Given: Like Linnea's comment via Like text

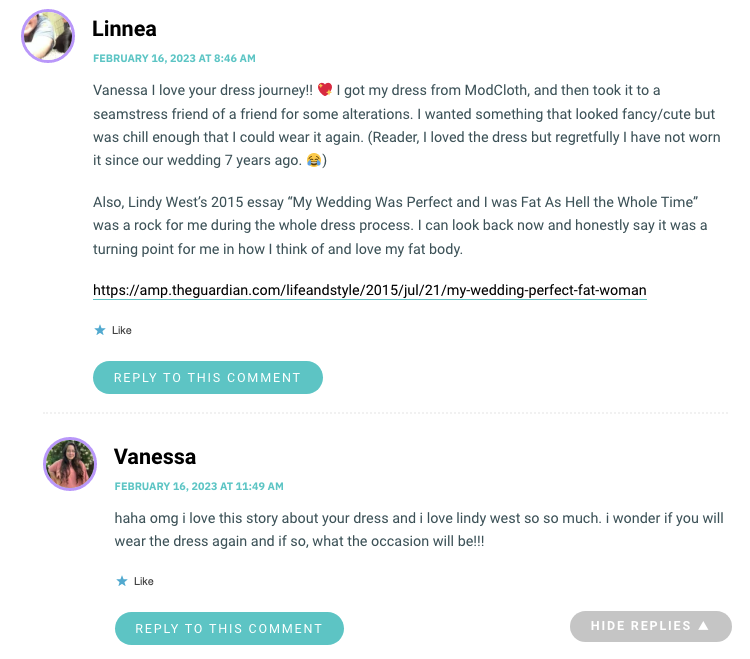Looking at the screenshot, I should 121,330.
